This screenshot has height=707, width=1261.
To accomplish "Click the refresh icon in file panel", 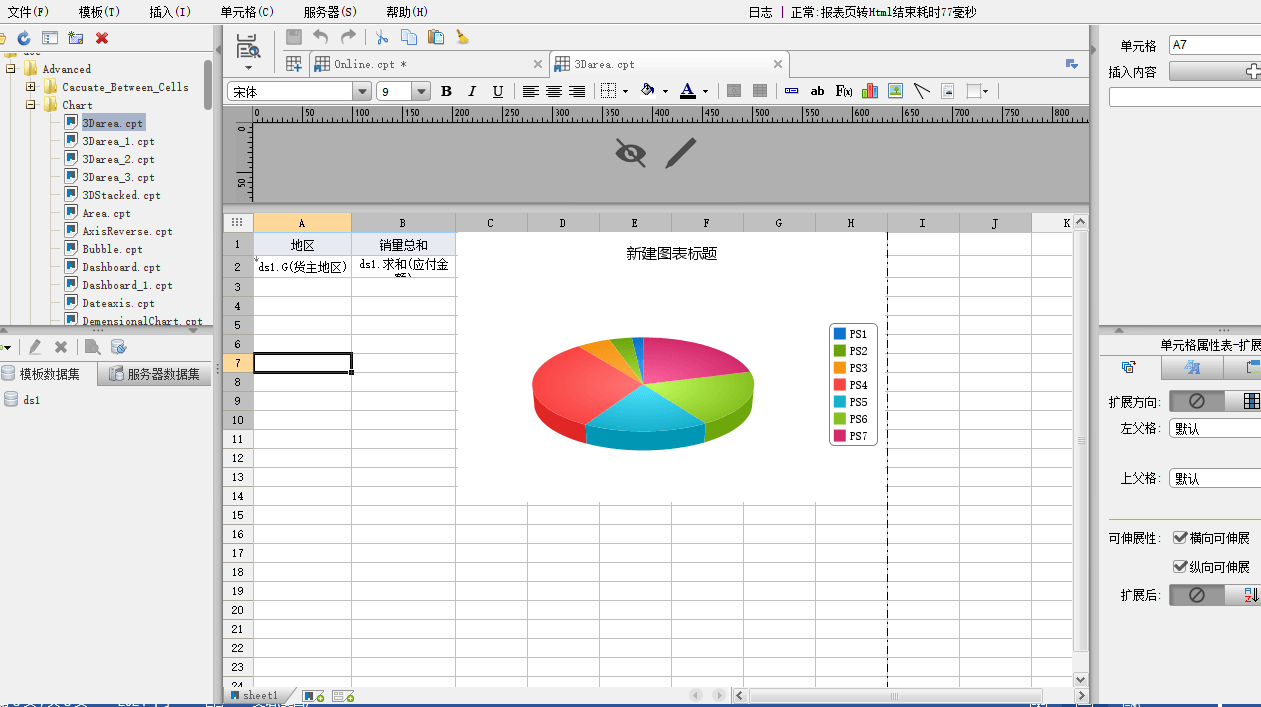I will tap(23, 38).
